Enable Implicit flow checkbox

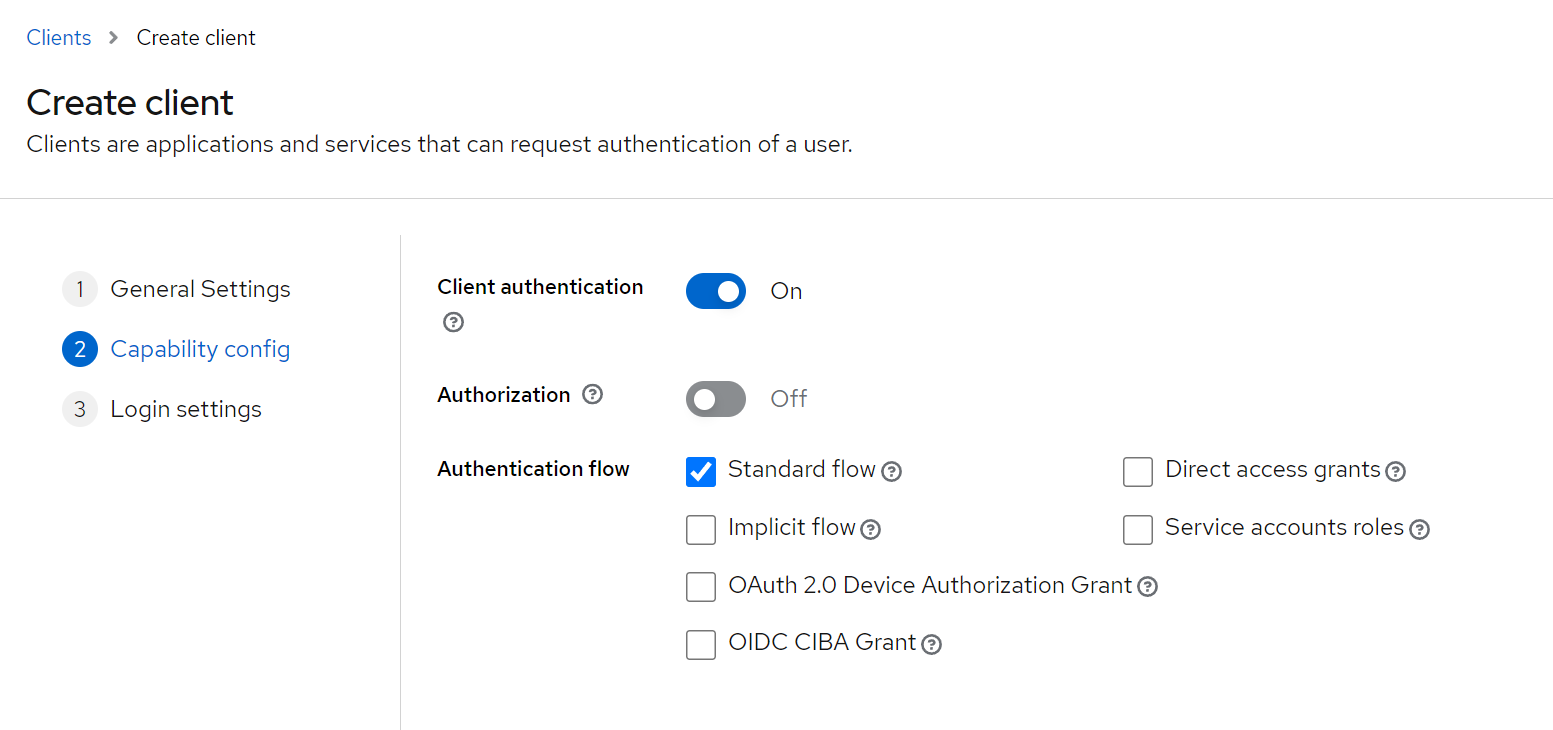click(x=701, y=529)
